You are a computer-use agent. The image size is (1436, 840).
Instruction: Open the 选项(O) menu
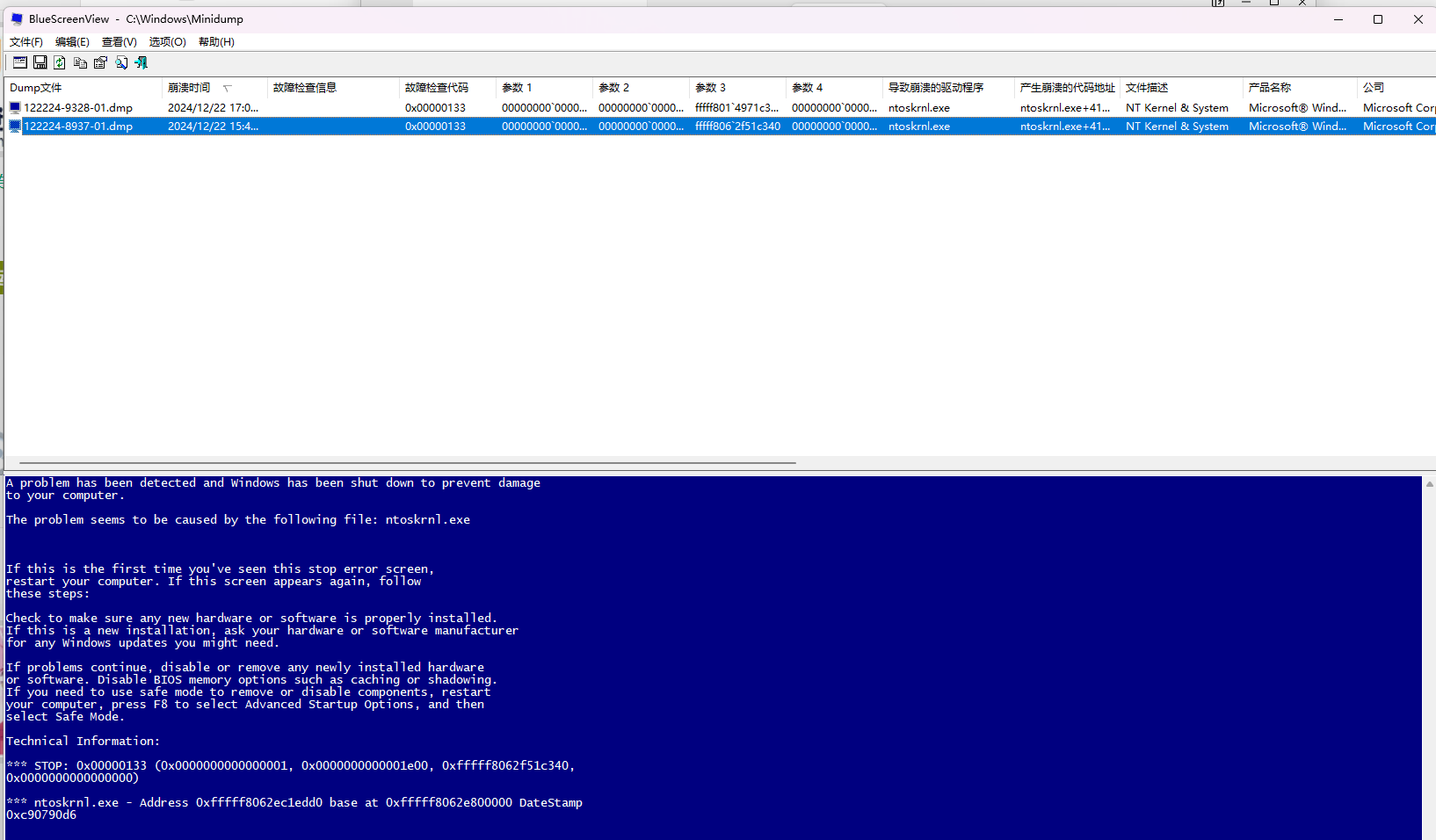(167, 41)
